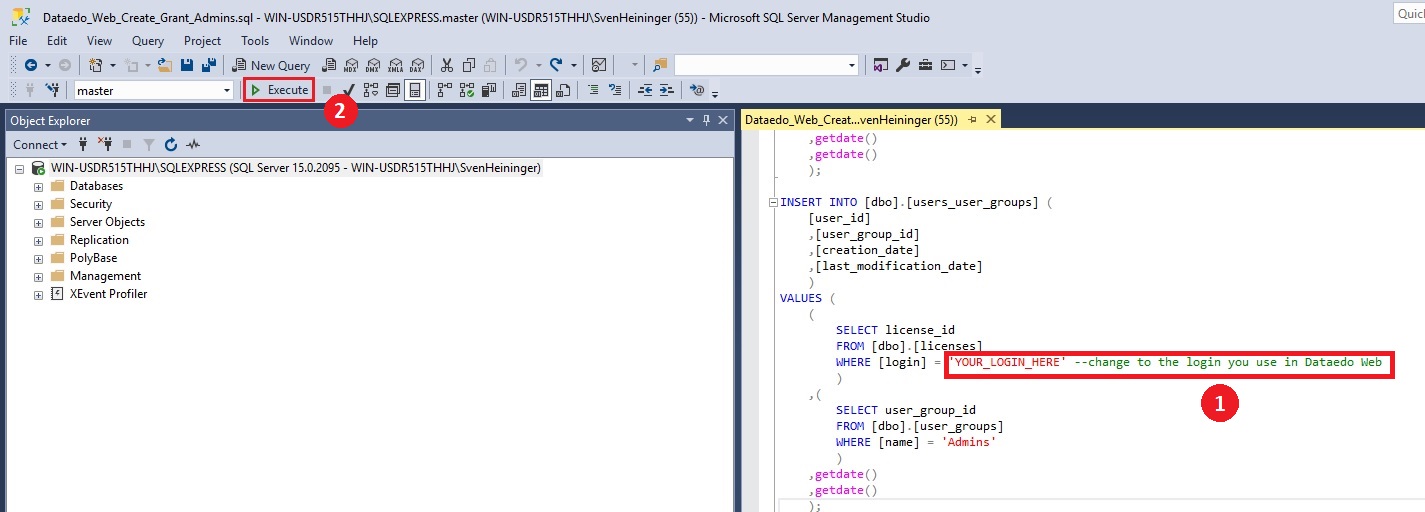Click Disconnect icon in Object Explorer
The width and height of the screenshot is (1425, 512).
[104, 144]
